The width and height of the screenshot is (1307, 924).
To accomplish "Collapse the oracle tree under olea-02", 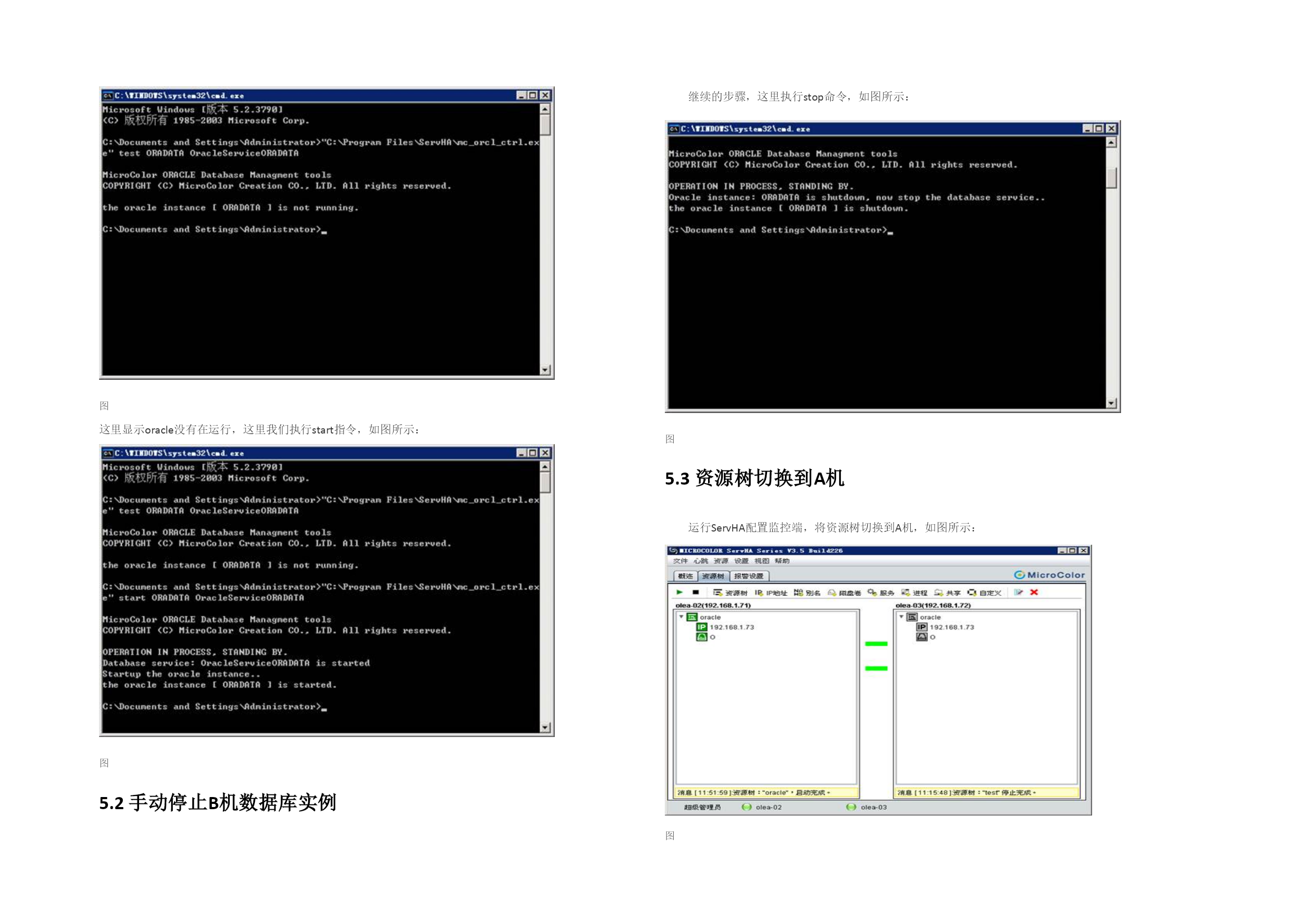I will pos(681,616).
